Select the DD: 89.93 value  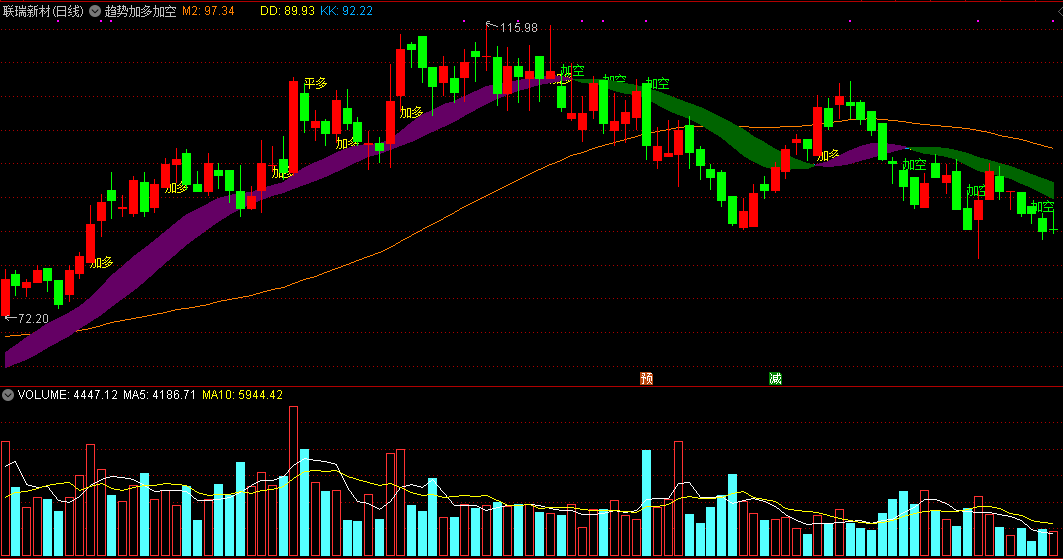point(287,11)
